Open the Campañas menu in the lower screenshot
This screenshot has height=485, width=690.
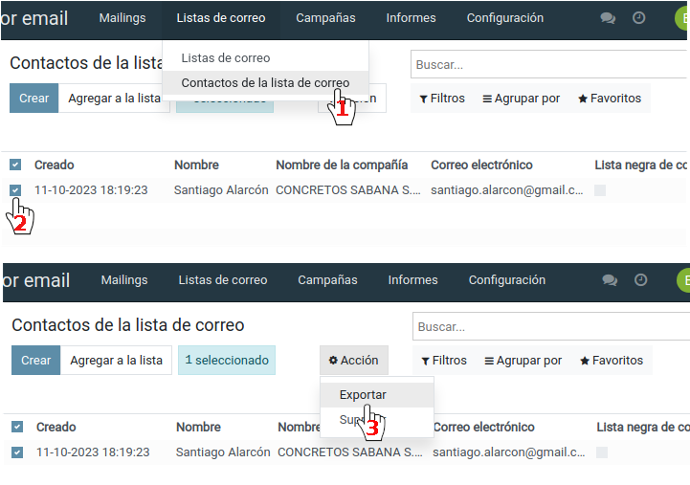327,281
